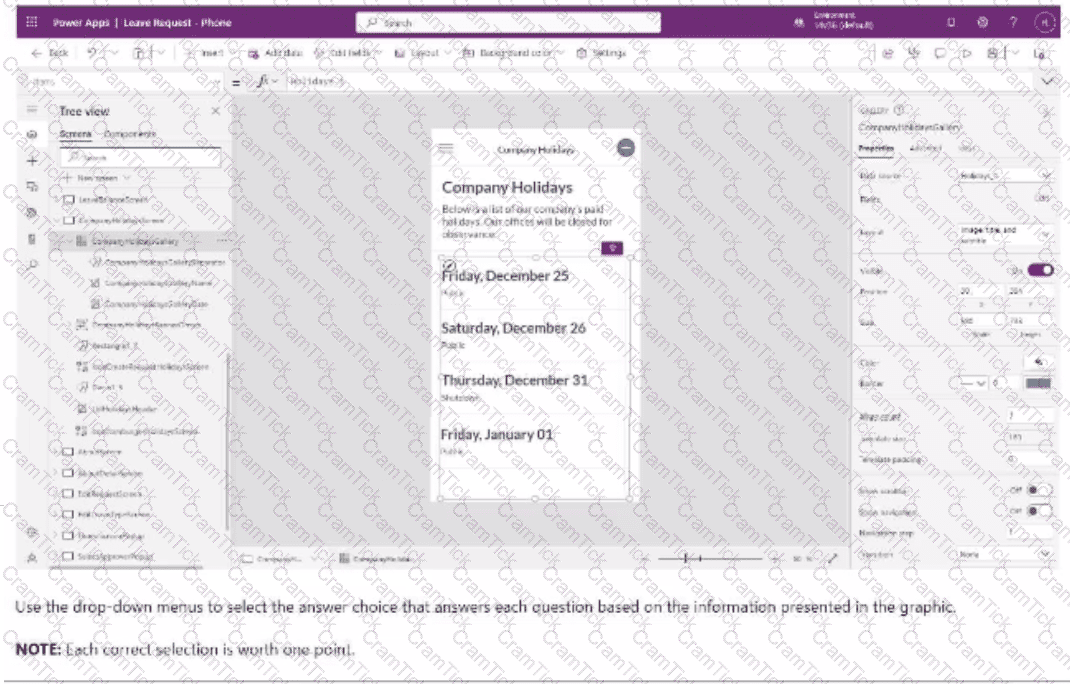Image resolution: width=1070 pixels, height=684 pixels.
Task: Switch to the Advanced tab
Action: pos(925,148)
